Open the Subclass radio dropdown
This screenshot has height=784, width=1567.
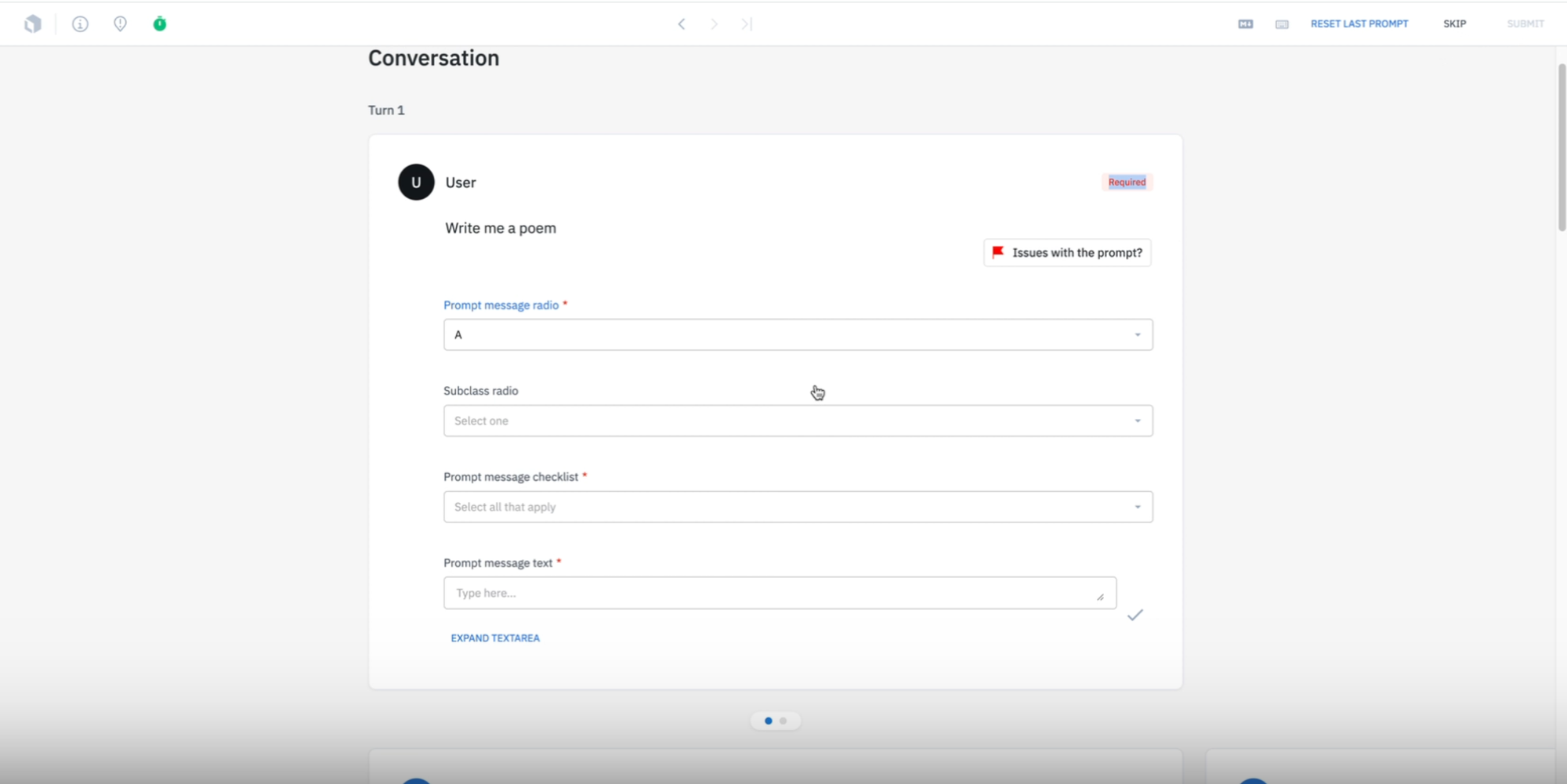(798, 421)
